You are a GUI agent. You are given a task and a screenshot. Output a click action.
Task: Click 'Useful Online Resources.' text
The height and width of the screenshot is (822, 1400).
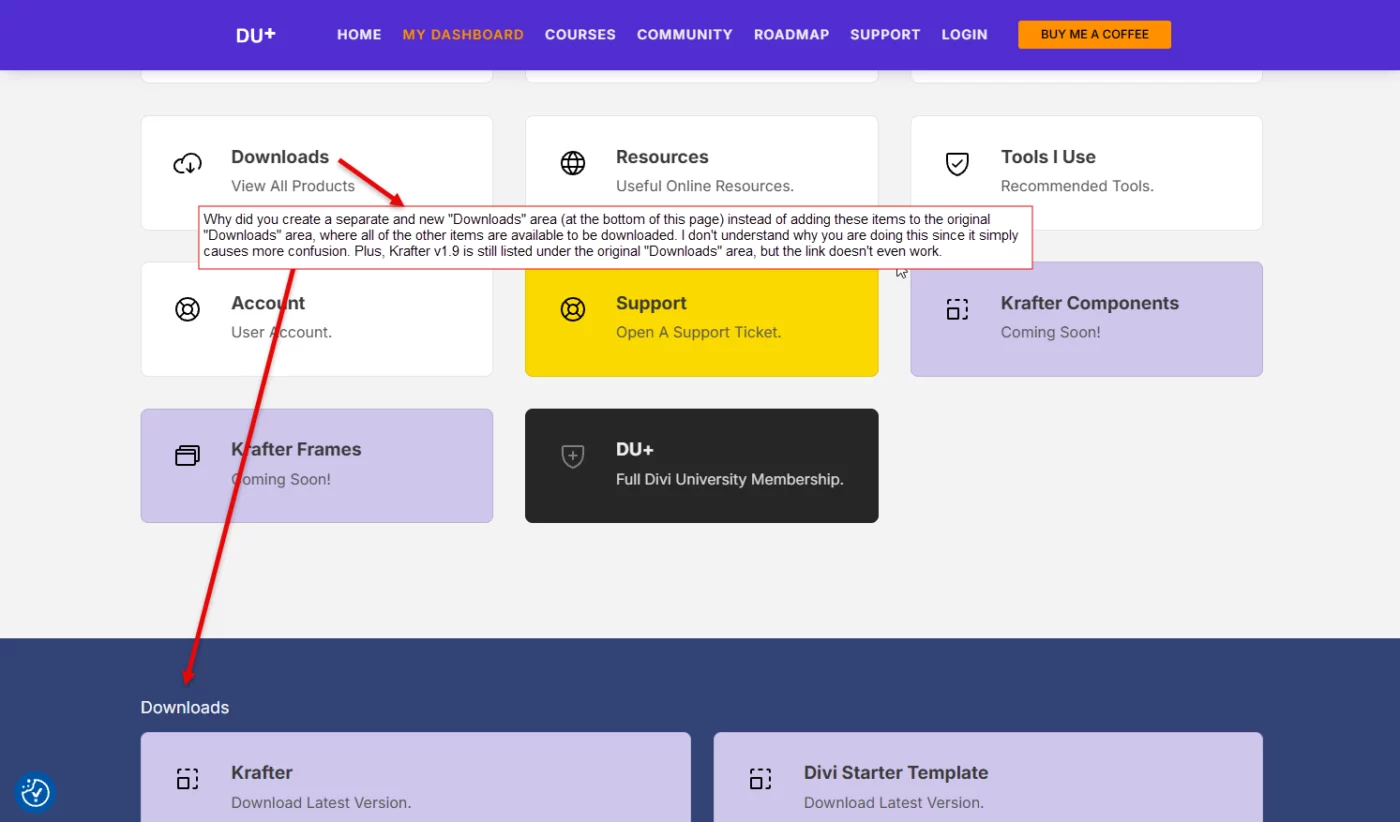705,186
